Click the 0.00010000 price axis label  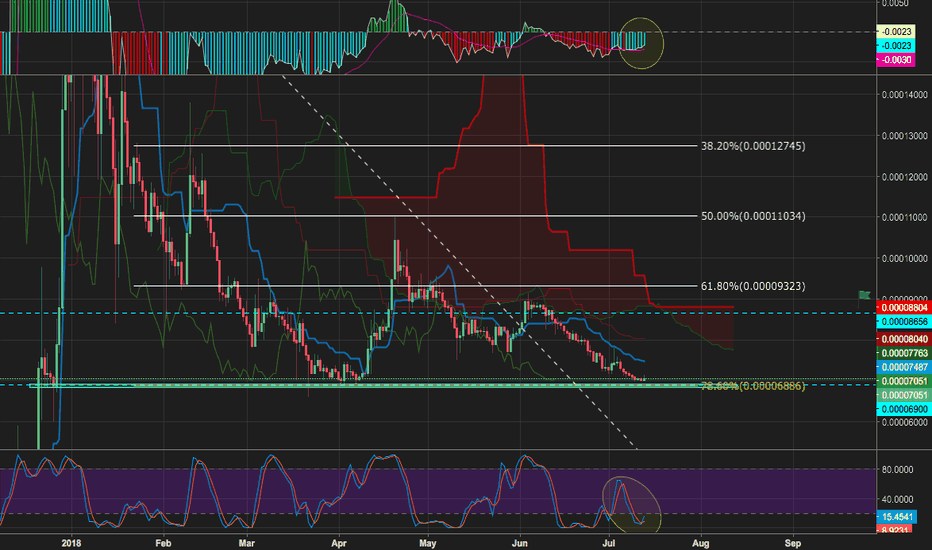[x=905, y=259]
